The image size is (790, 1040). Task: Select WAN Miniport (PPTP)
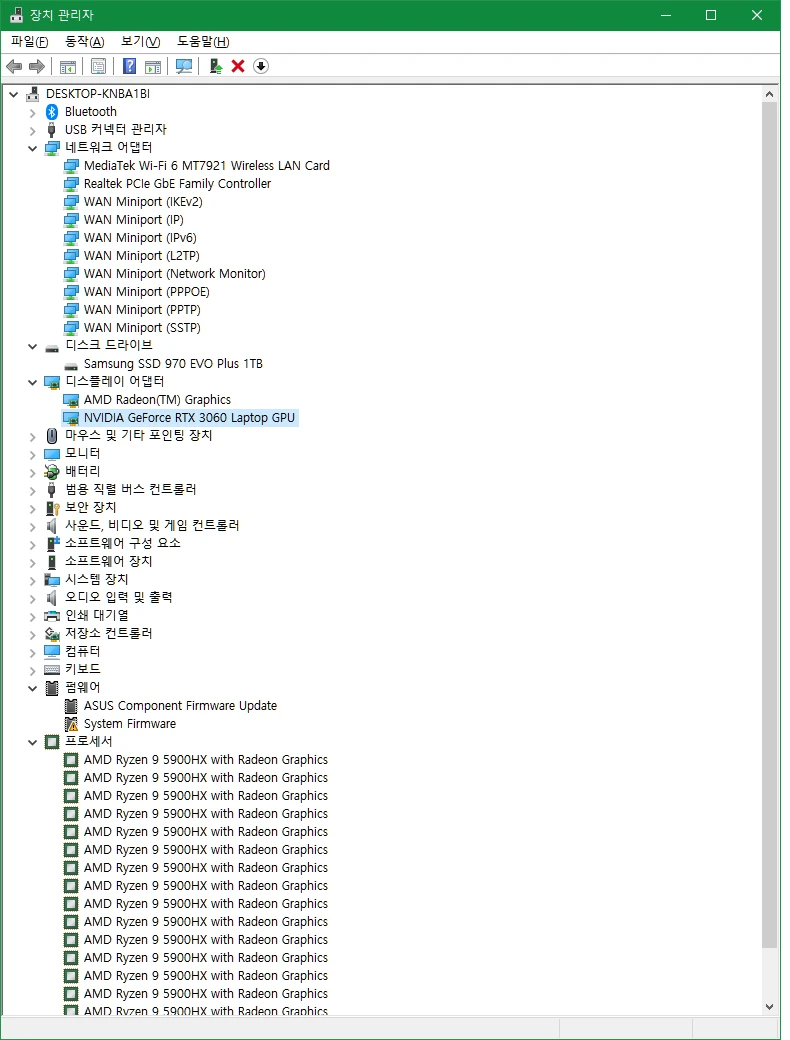point(142,310)
